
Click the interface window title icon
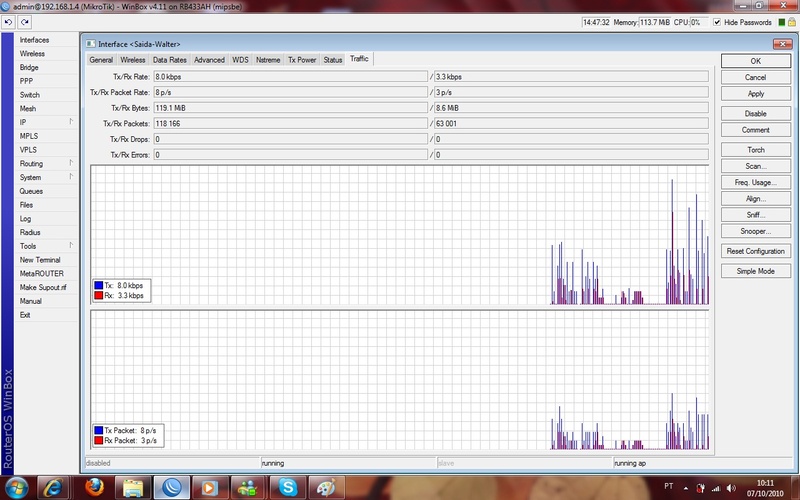point(90,44)
